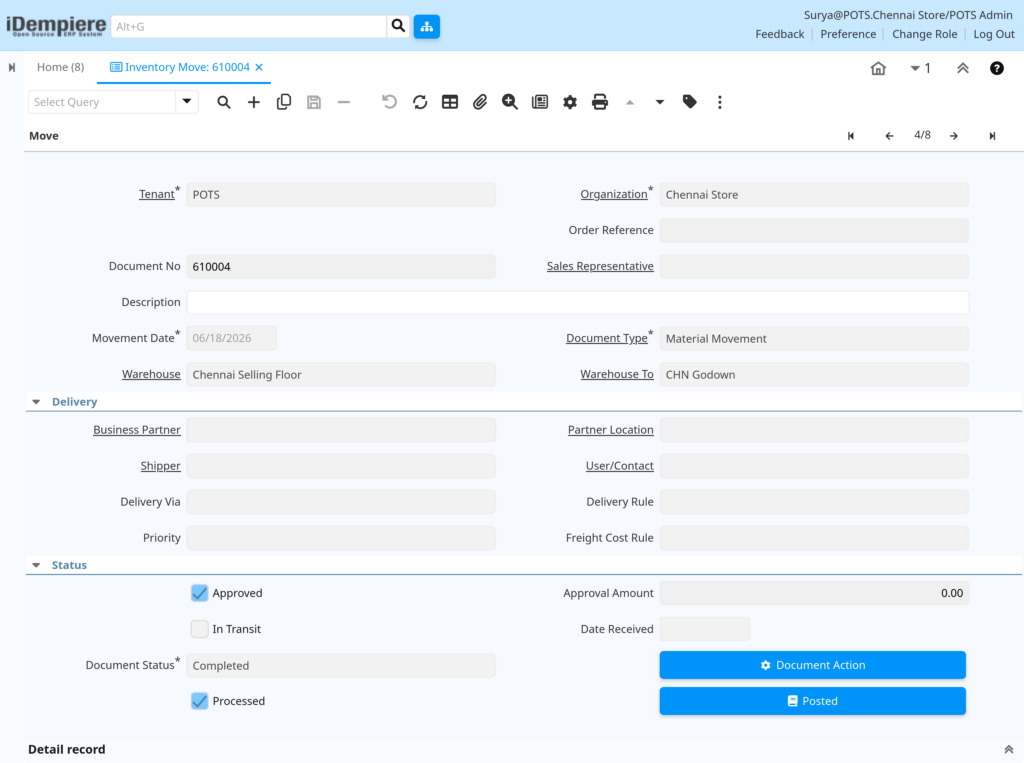Refresh the record with circular arrows icon
The height and width of the screenshot is (763, 1024).
[420, 102]
